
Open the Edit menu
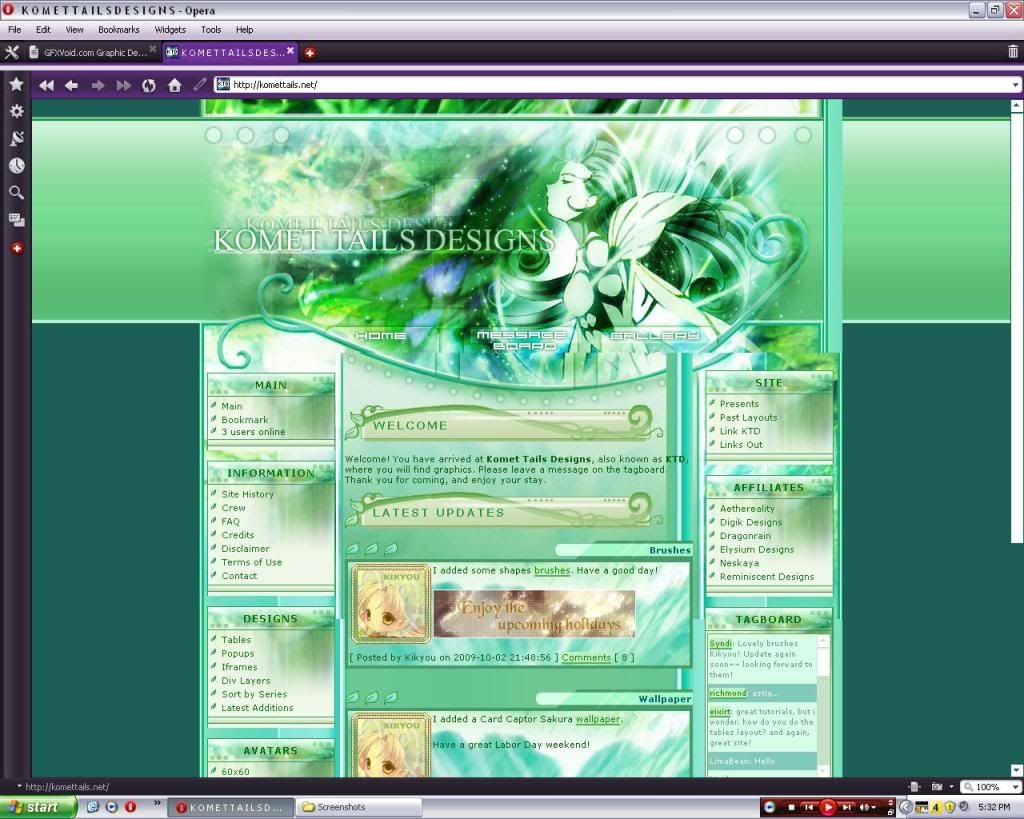click(43, 29)
